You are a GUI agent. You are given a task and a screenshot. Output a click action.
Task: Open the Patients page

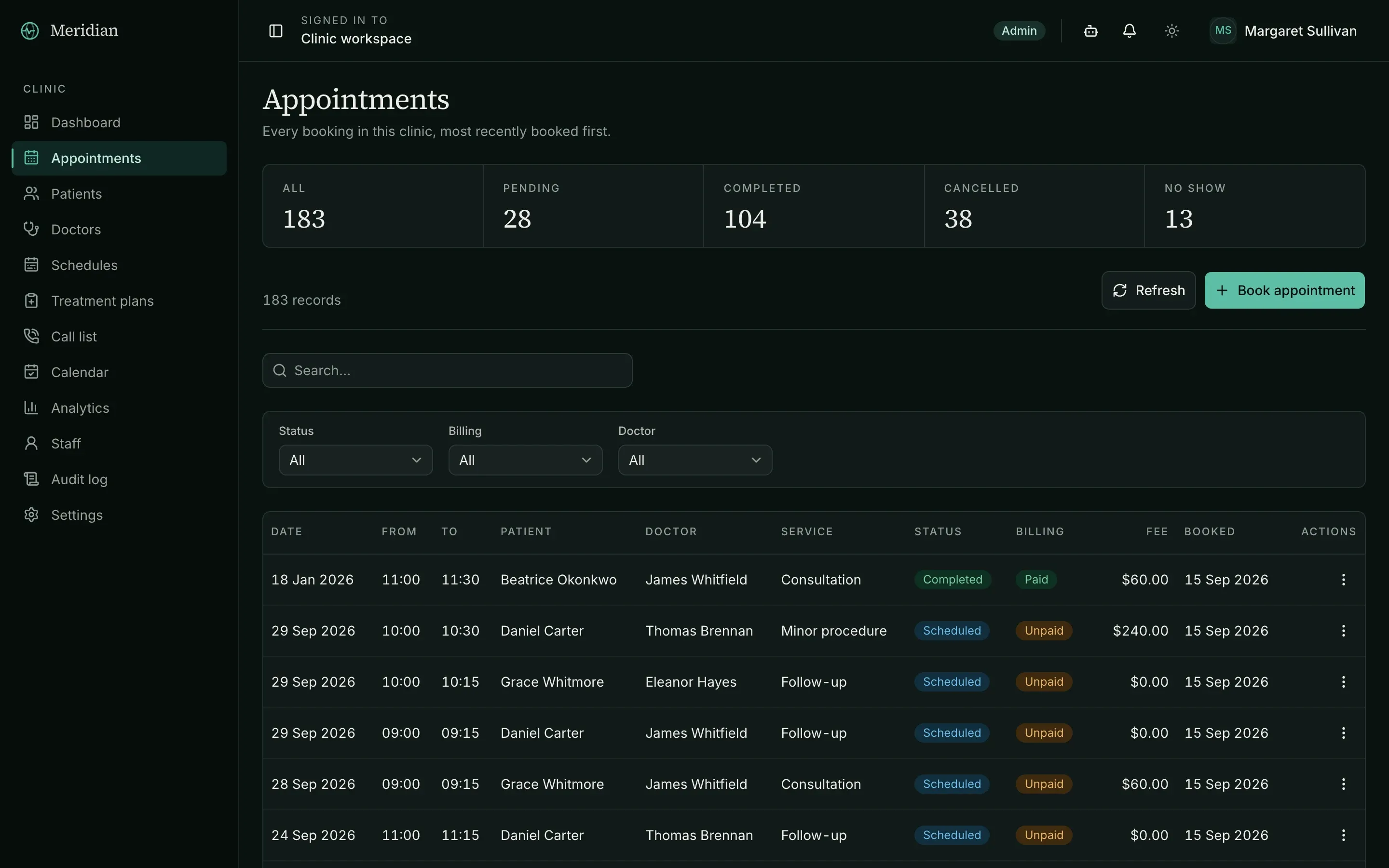point(119,193)
